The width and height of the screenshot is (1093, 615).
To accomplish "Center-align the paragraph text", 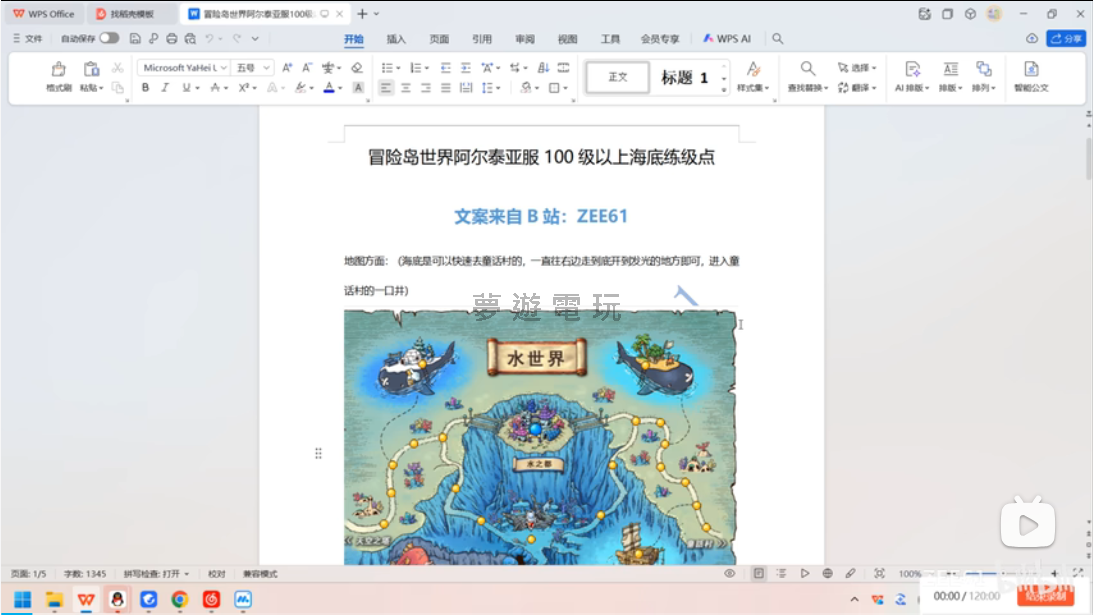I will (x=406, y=88).
